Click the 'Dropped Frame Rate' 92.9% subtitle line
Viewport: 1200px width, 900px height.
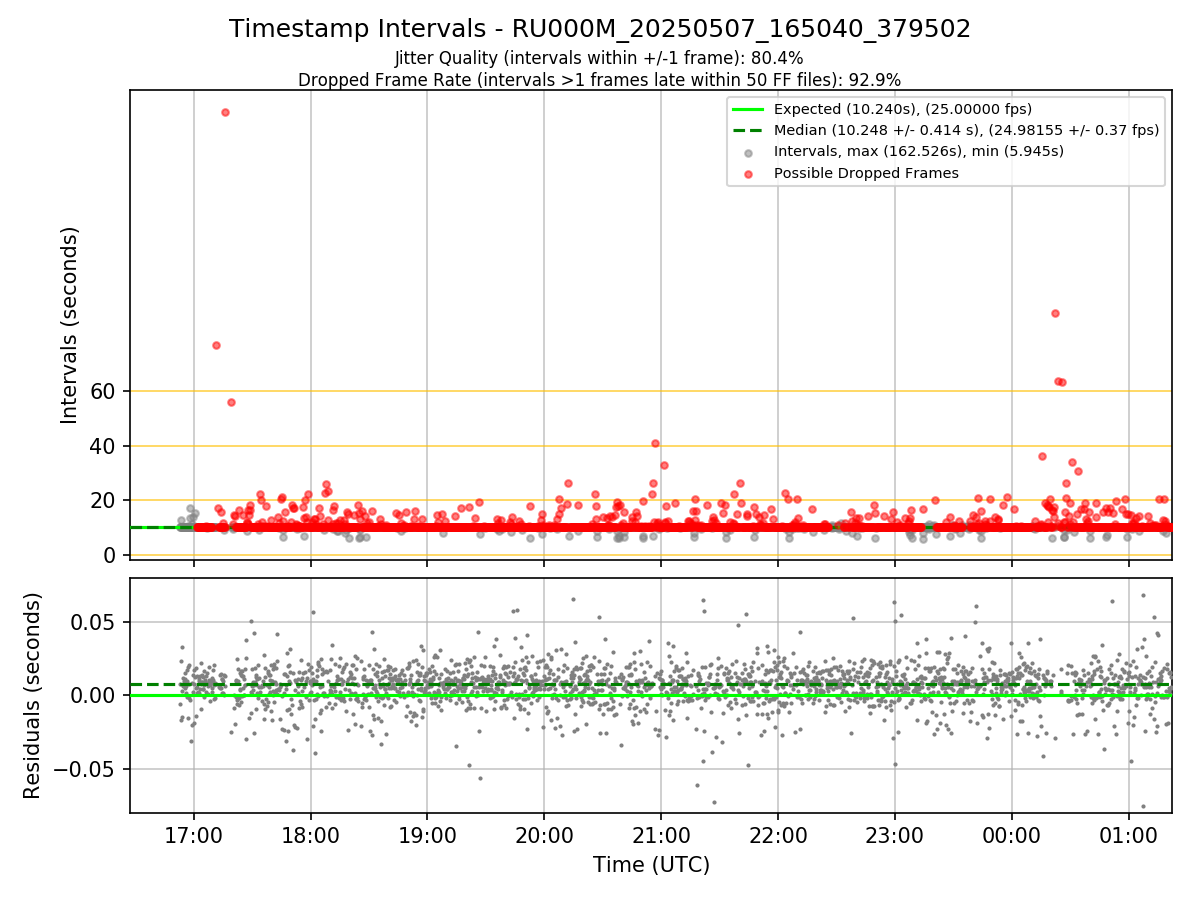pyautogui.click(x=600, y=80)
